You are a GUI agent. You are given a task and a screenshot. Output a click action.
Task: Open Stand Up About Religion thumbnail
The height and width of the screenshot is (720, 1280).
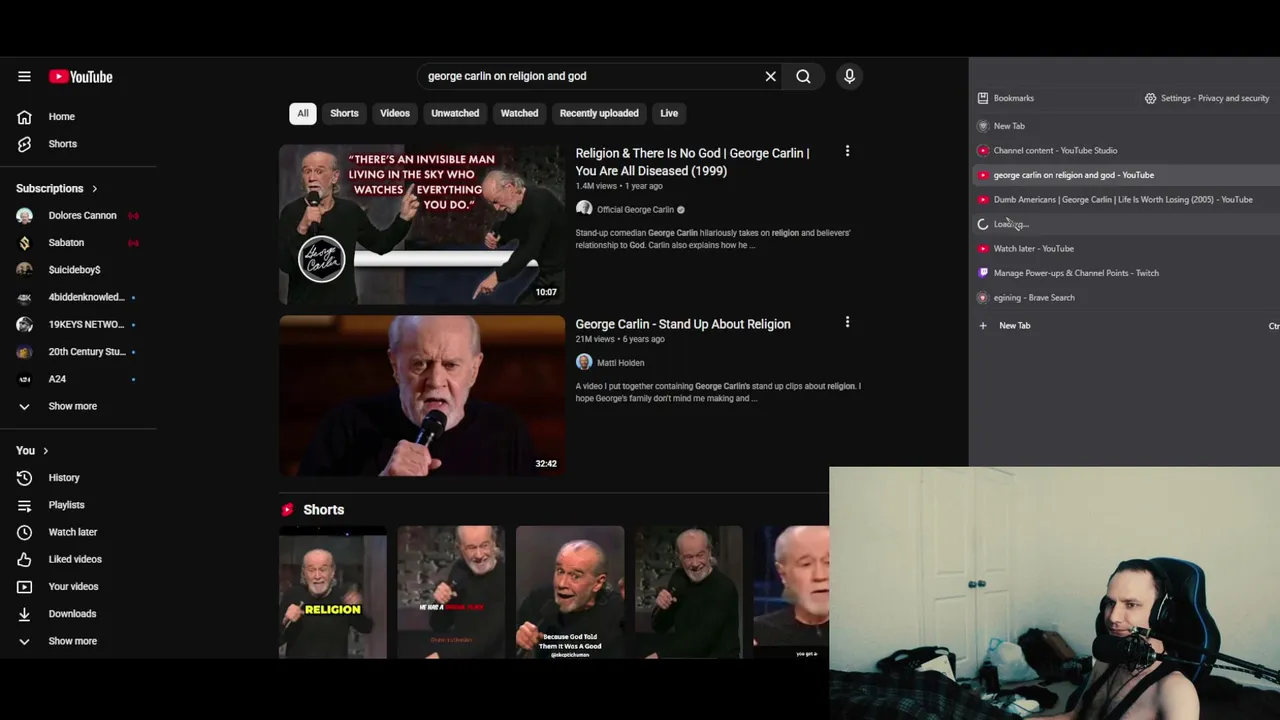click(422, 395)
